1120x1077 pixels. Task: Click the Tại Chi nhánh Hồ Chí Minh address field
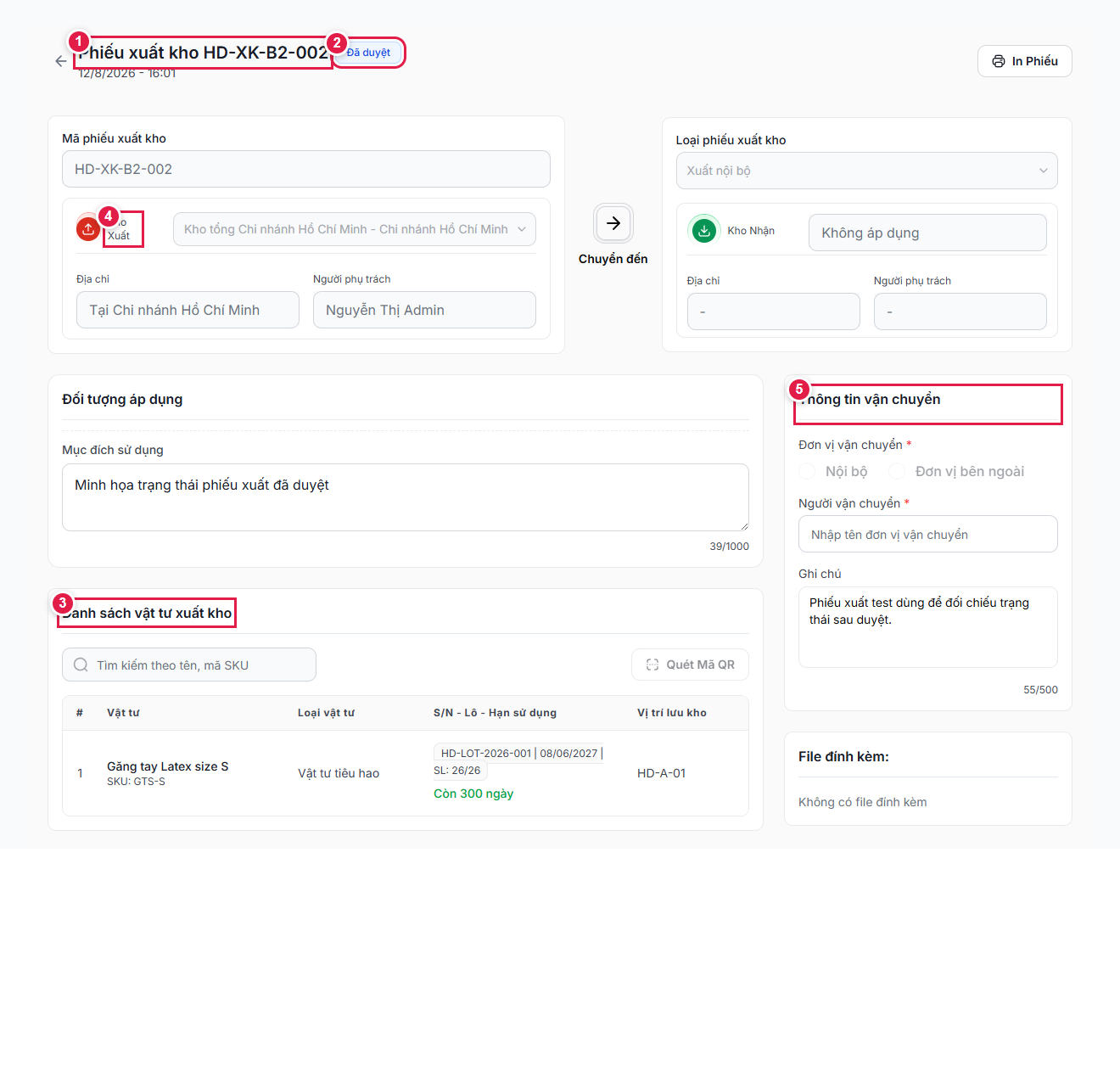pyautogui.click(x=188, y=310)
